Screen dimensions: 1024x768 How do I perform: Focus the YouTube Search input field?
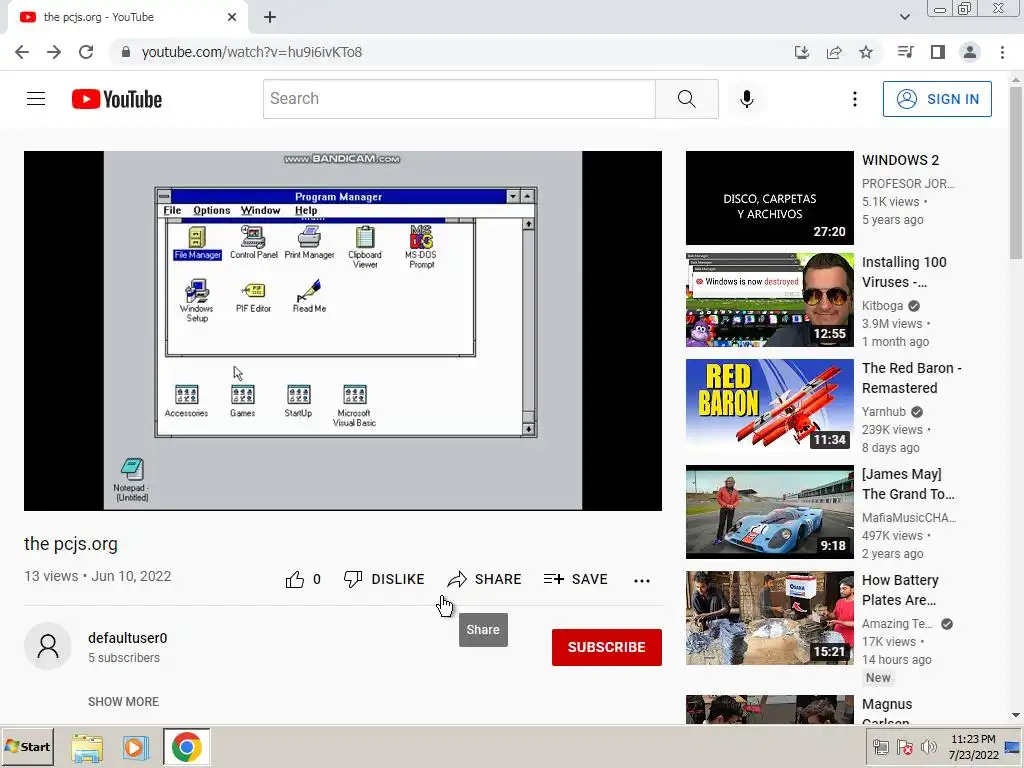coord(459,99)
